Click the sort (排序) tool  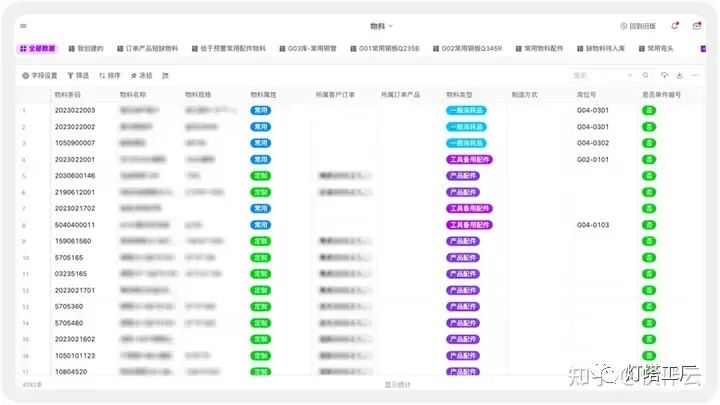[x=110, y=75]
